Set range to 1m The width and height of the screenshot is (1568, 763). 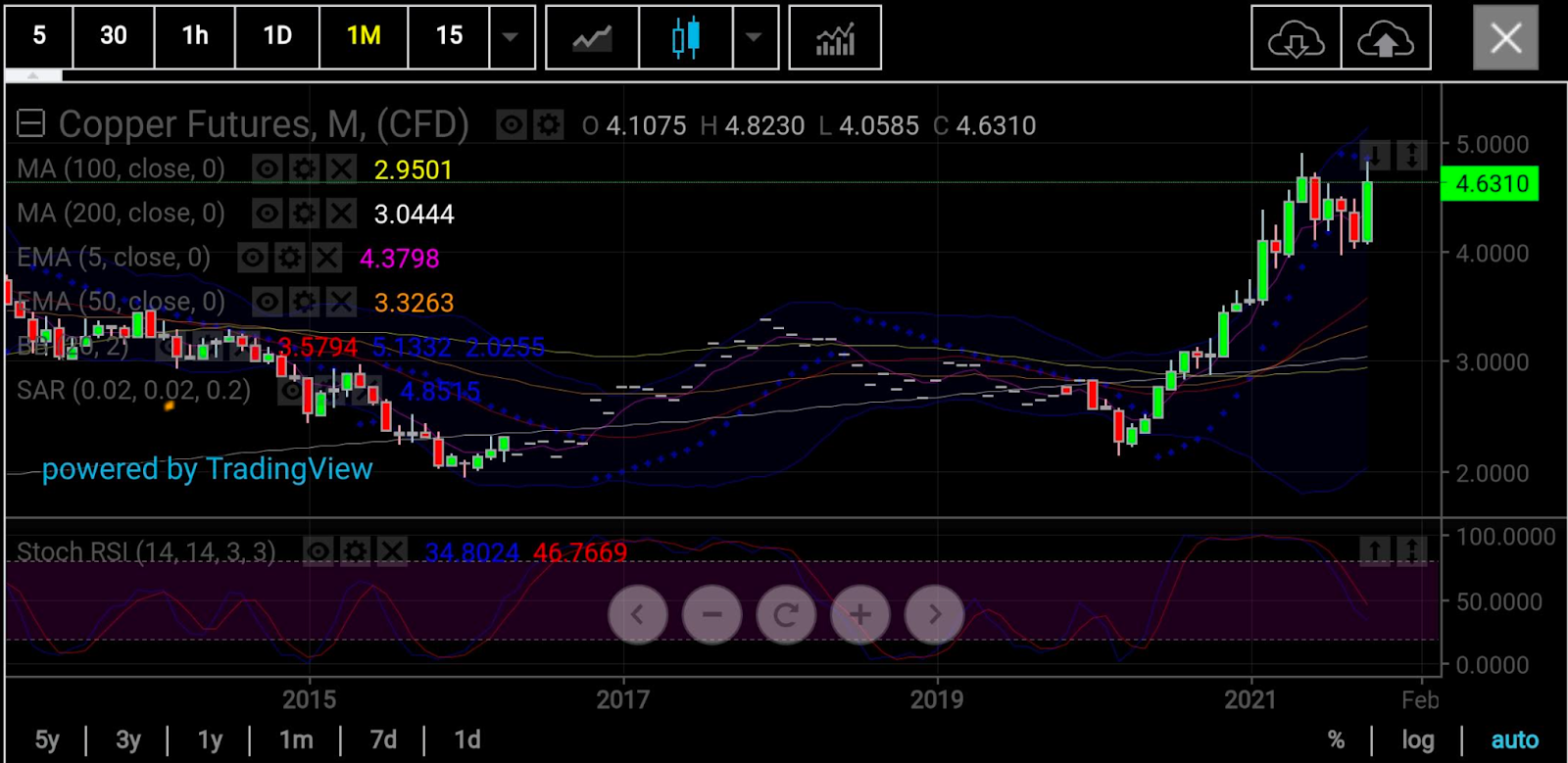(295, 739)
